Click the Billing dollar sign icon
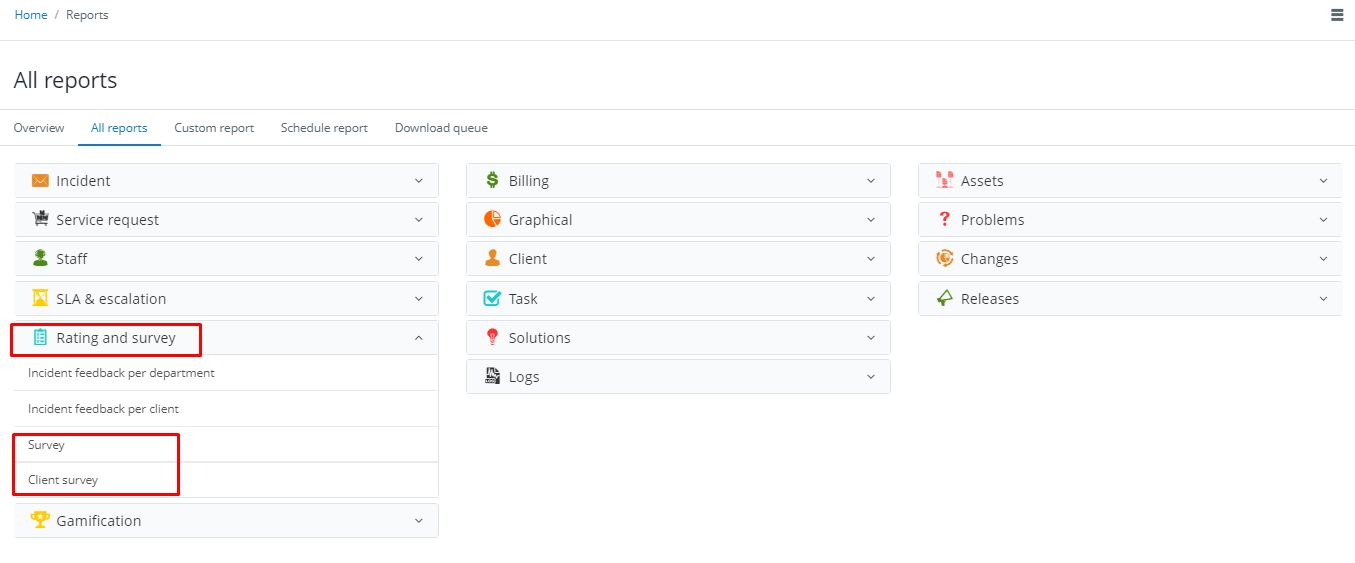Viewport: 1355px width, 563px height. click(x=492, y=180)
